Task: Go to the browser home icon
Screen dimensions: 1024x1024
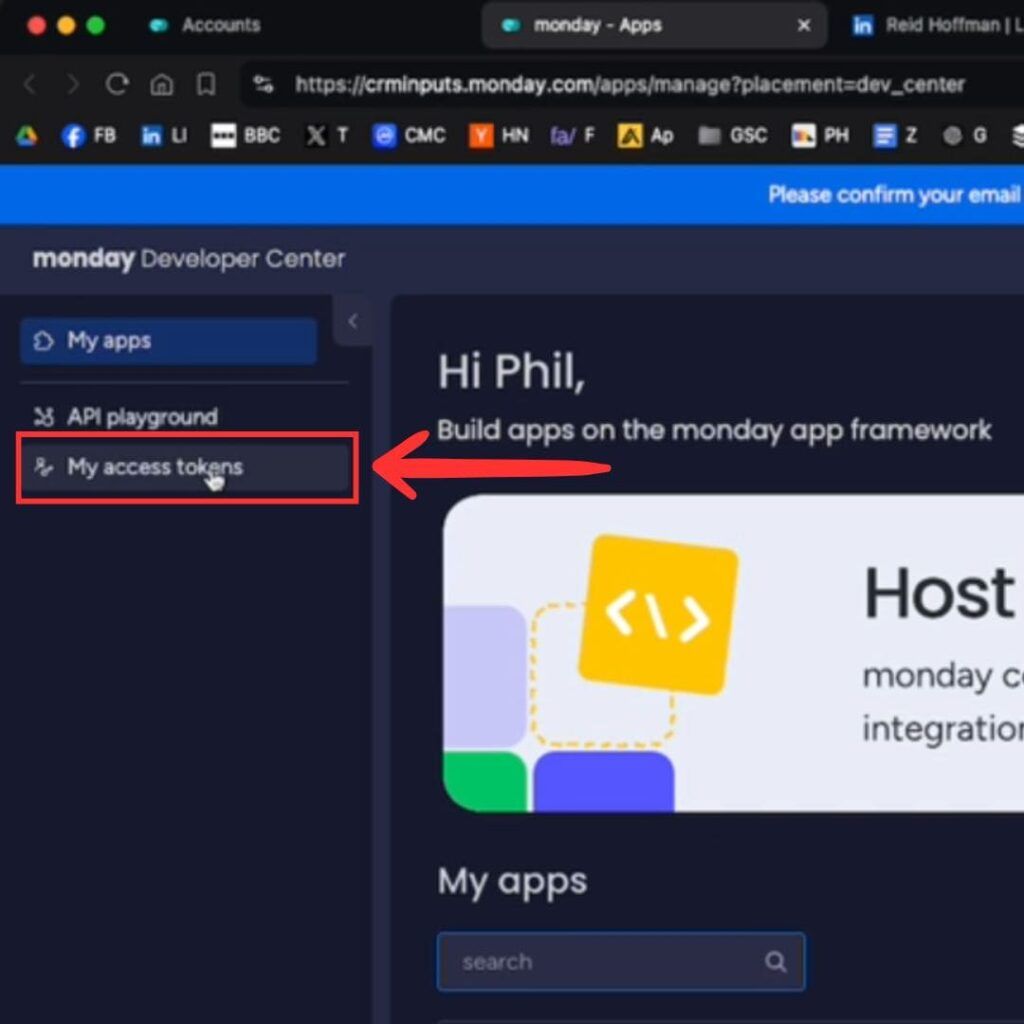Action: [x=161, y=84]
